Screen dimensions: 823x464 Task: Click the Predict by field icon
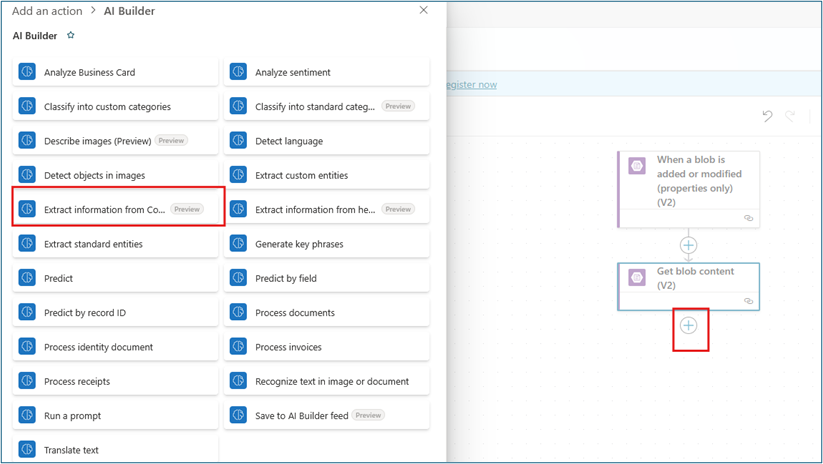point(238,278)
